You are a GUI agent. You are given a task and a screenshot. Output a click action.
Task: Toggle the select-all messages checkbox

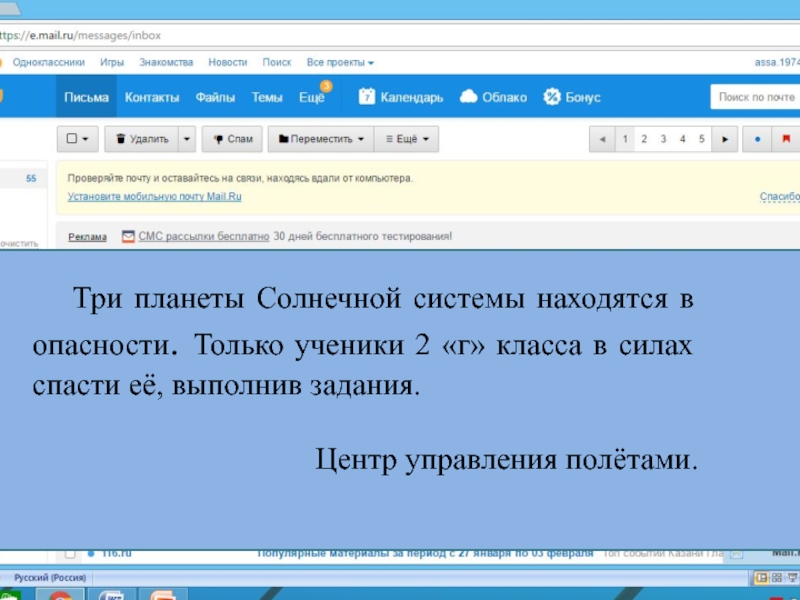[72, 139]
